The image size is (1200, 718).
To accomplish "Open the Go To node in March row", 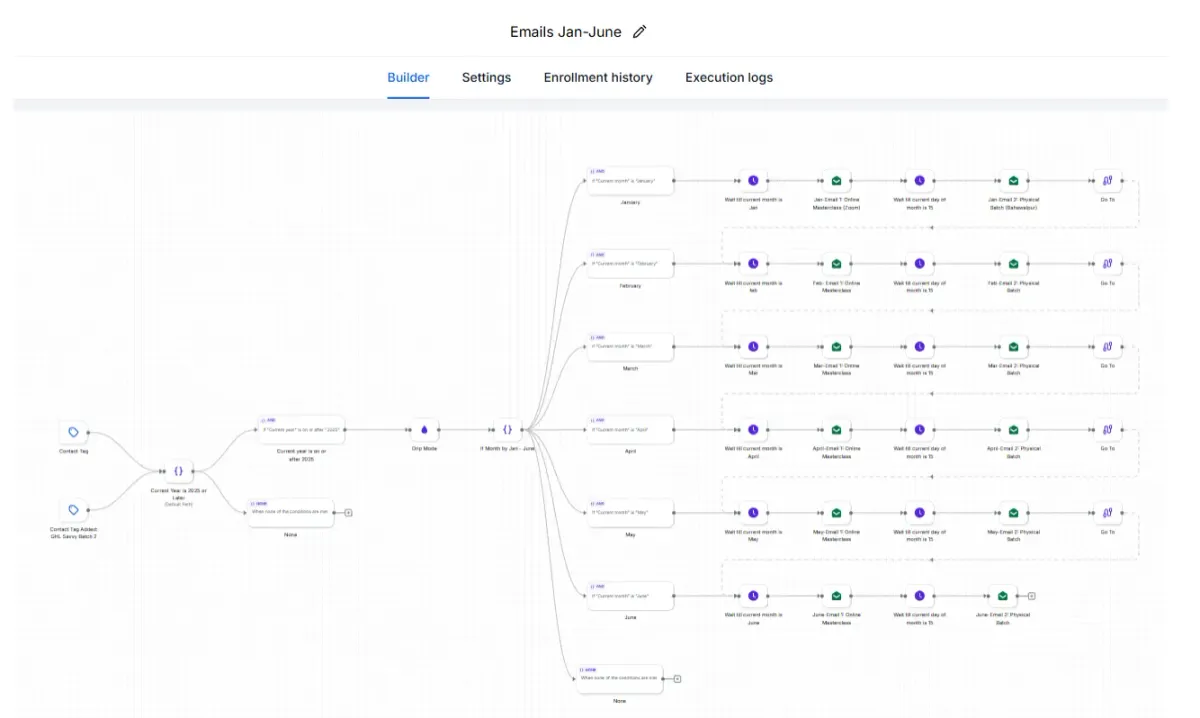I will pyautogui.click(x=1107, y=347).
